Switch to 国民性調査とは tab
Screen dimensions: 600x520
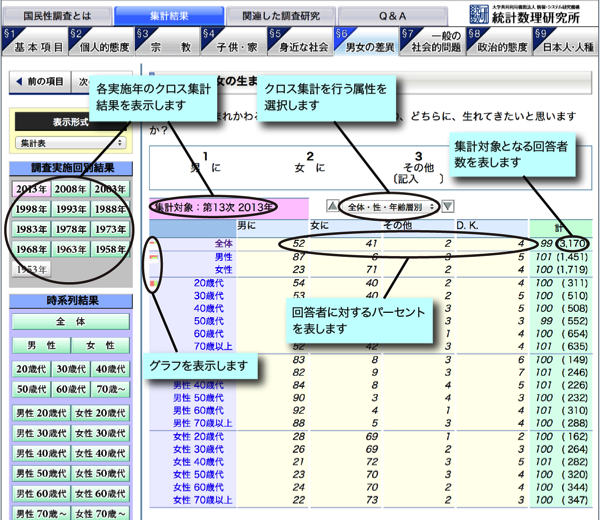(57, 16)
